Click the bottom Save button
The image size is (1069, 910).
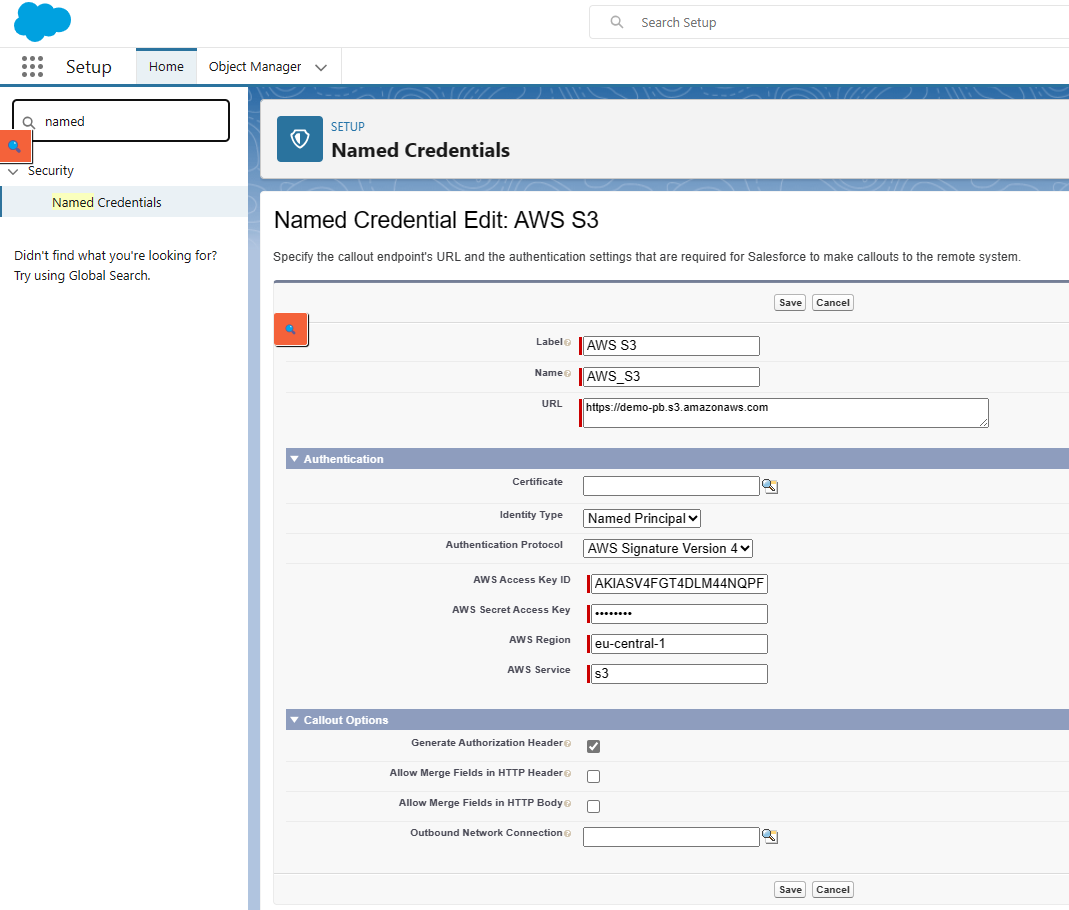tap(790, 890)
